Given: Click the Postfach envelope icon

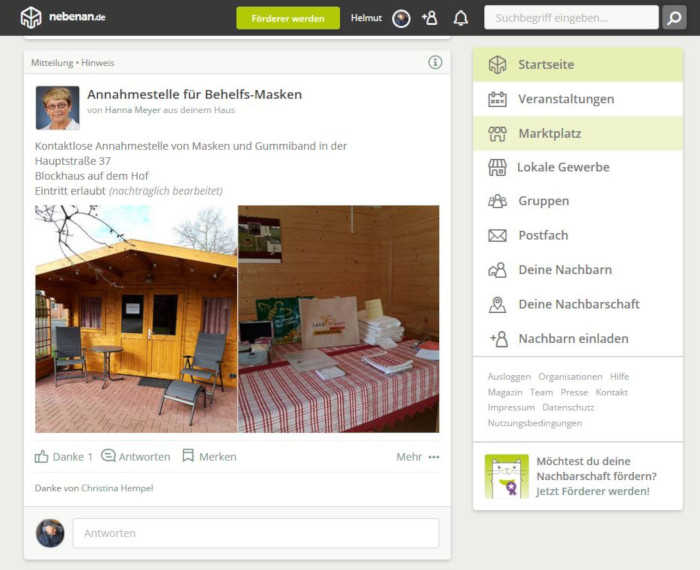Looking at the screenshot, I should (497, 235).
